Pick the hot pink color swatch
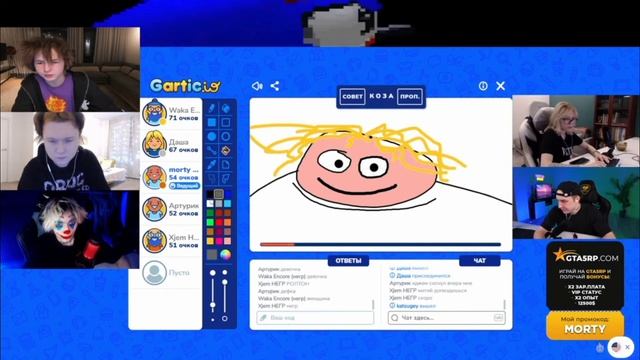Viewport: 640px width, 360px height. 219,241
